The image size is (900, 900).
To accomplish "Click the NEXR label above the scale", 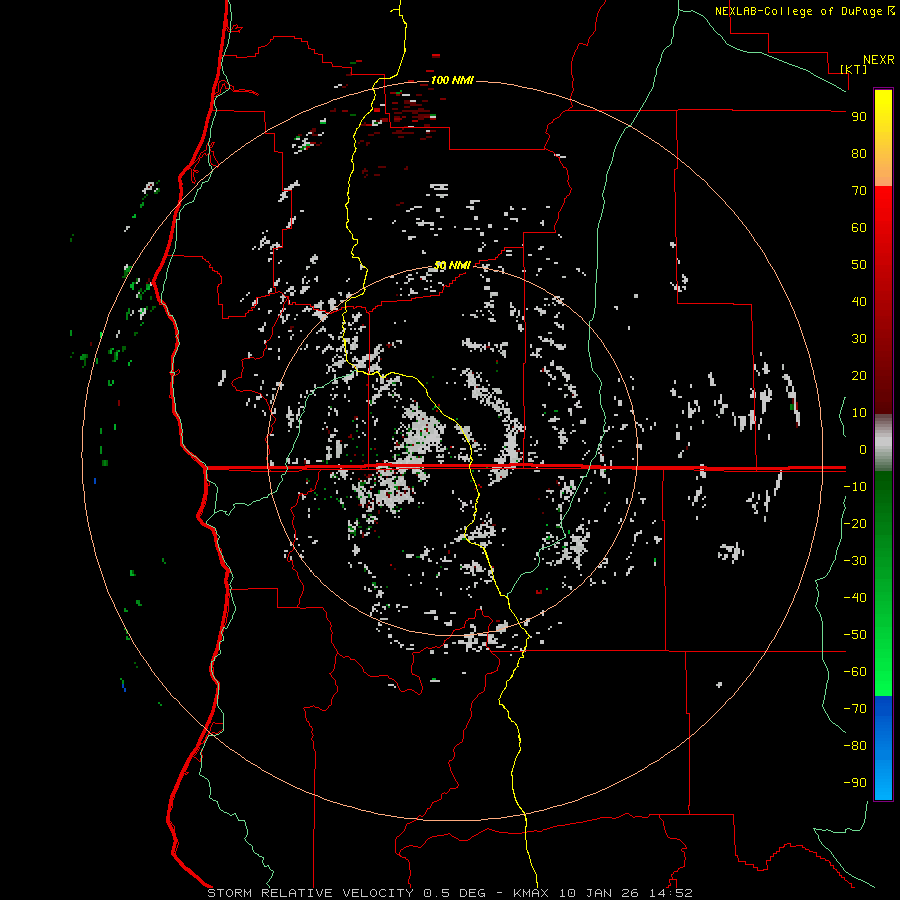I will [x=879, y=60].
